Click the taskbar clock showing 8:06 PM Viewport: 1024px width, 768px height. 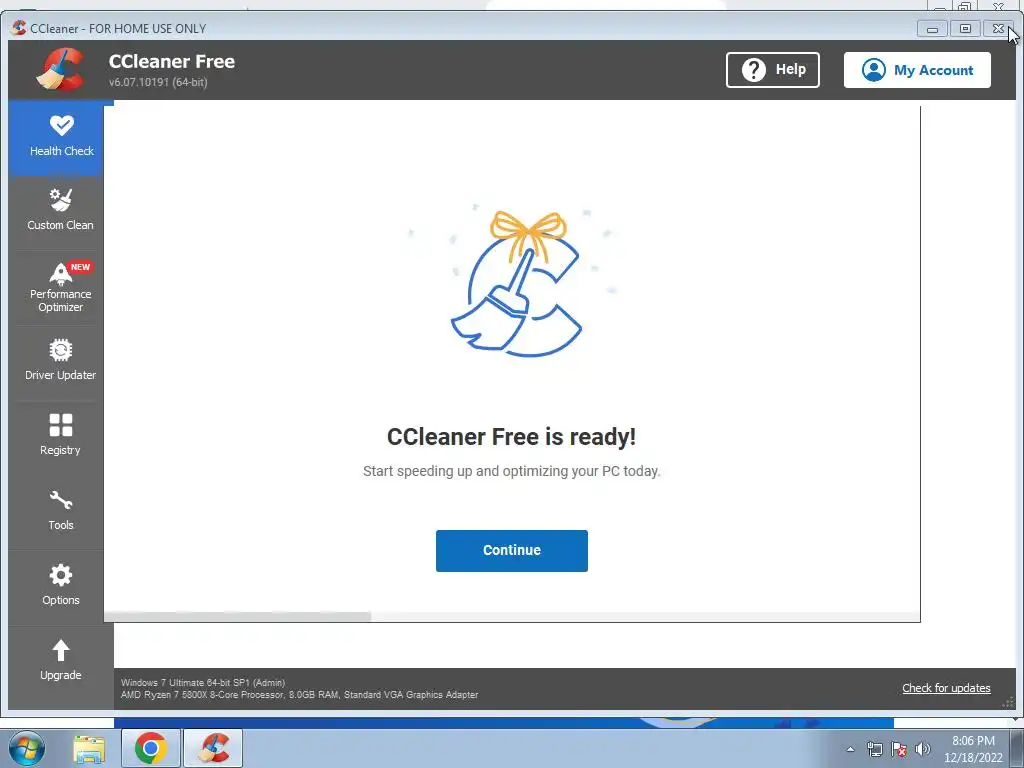[x=973, y=749]
